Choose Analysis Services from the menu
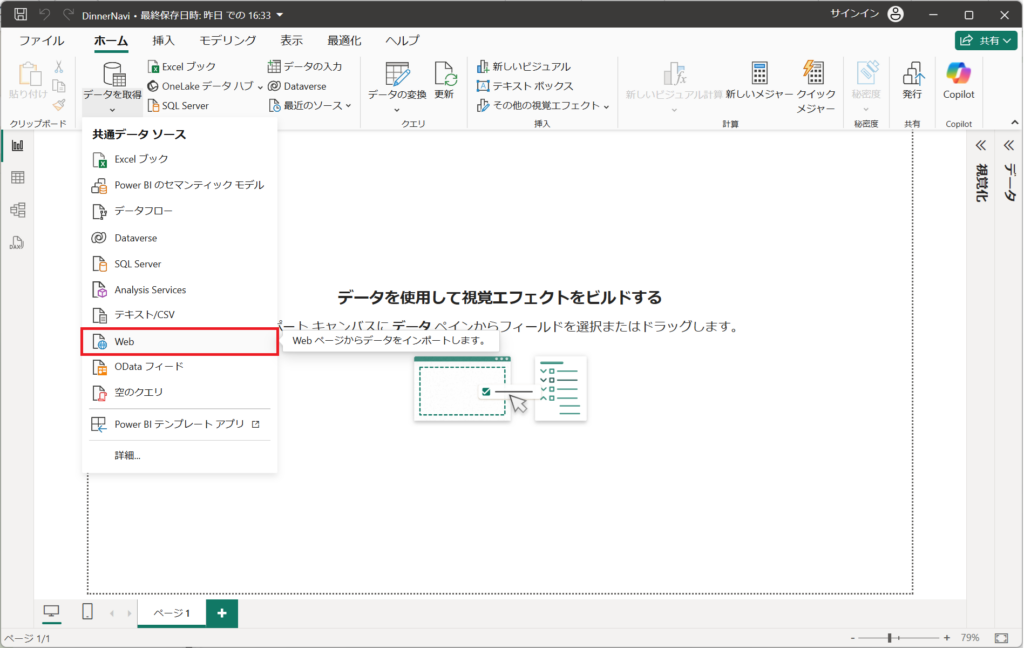This screenshot has height=648, width=1024. click(180, 289)
